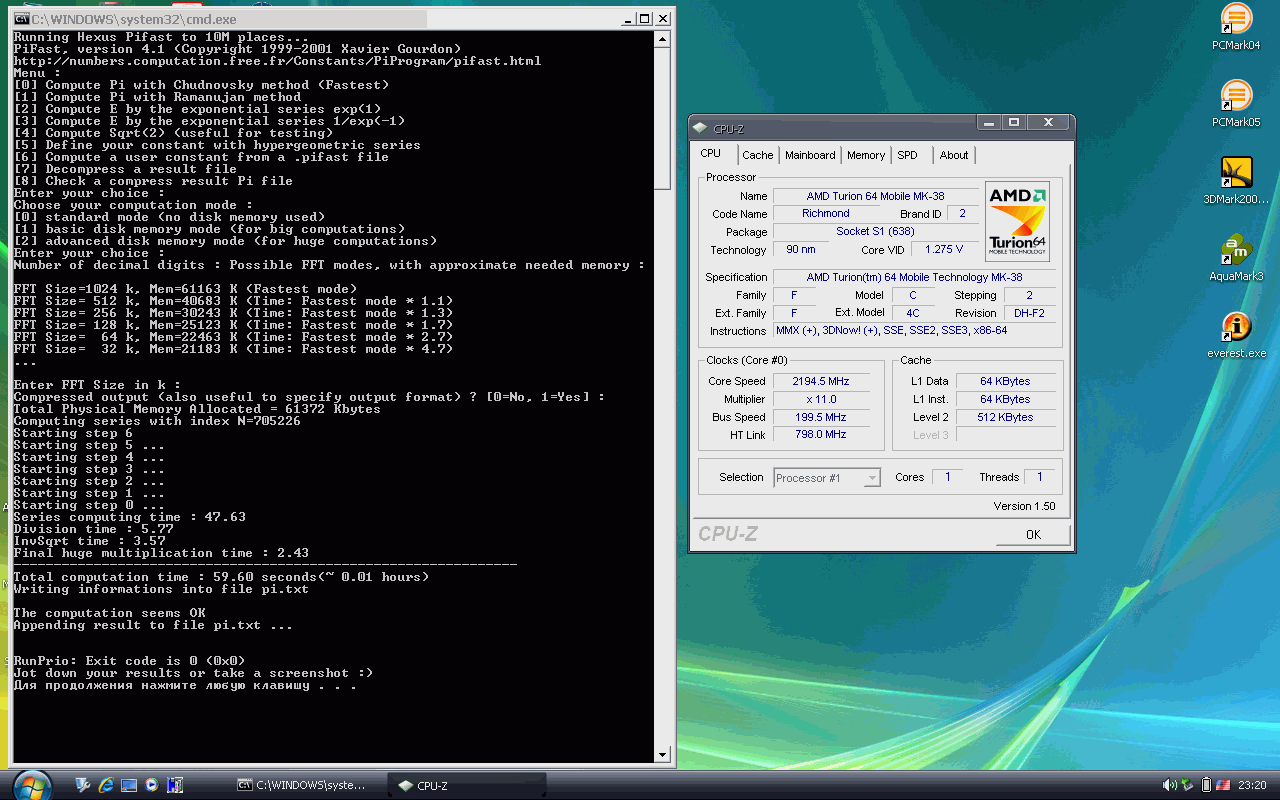Click the Specification field in CPU-Z
Image resolution: width=1280 pixels, height=800 pixels.
[914, 277]
